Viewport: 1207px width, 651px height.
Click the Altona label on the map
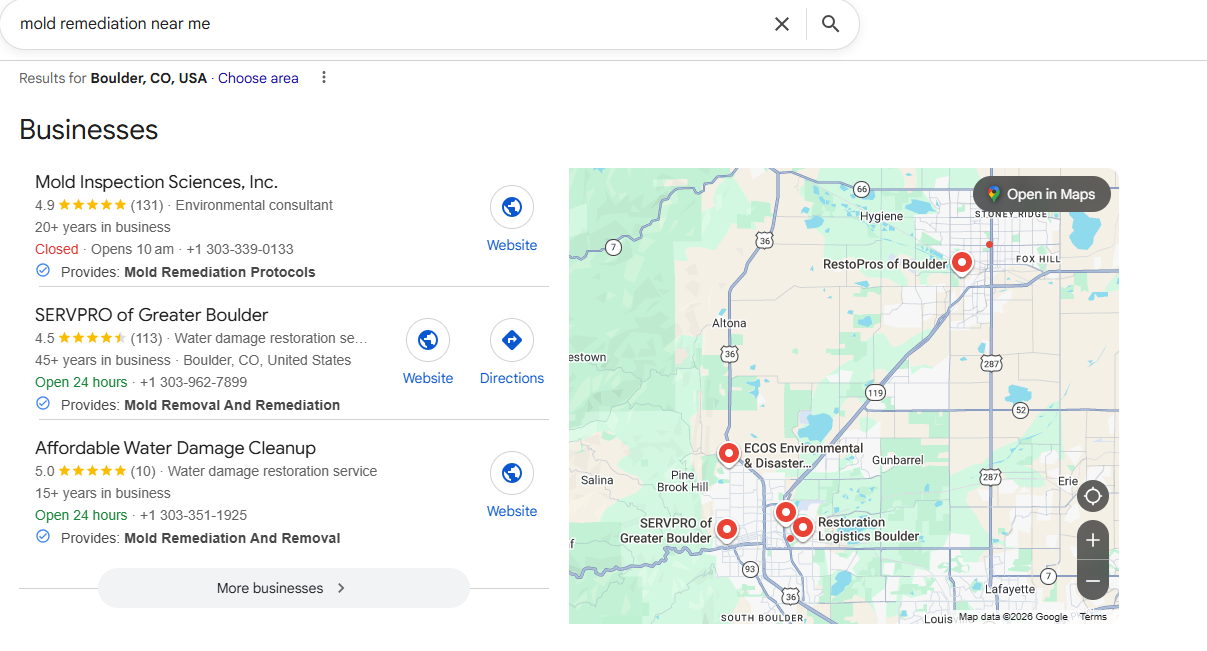tap(729, 323)
